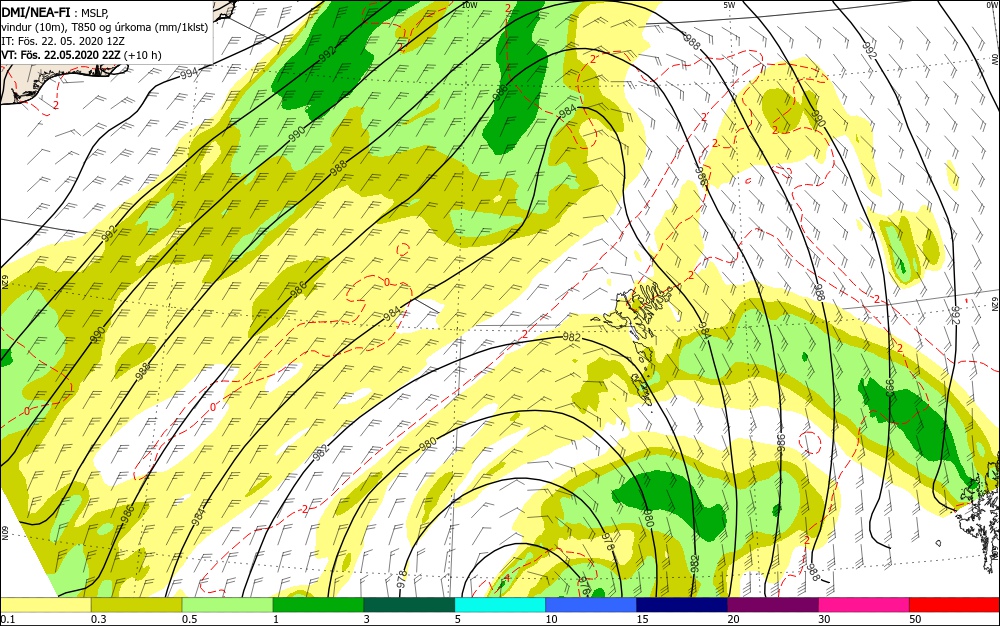Click the olive 0.3–0.5 legend swatch
The height and width of the screenshot is (626, 1000).
136,605
